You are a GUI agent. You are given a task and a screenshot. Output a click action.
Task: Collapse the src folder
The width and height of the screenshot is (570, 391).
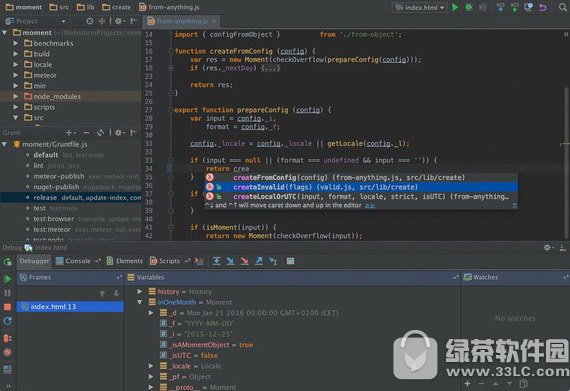point(16,117)
